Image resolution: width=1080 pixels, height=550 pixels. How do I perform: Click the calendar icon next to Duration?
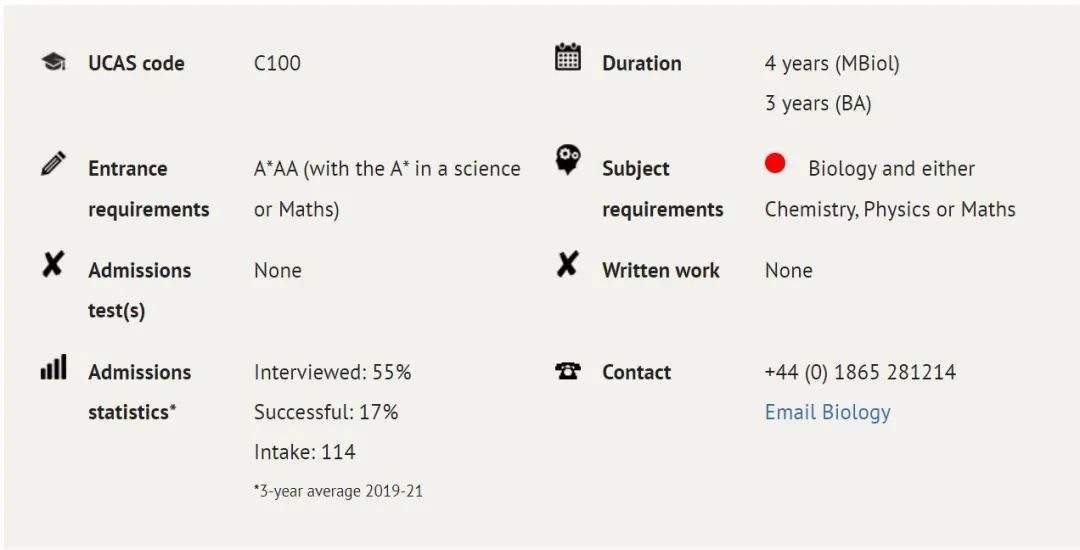[x=568, y=57]
